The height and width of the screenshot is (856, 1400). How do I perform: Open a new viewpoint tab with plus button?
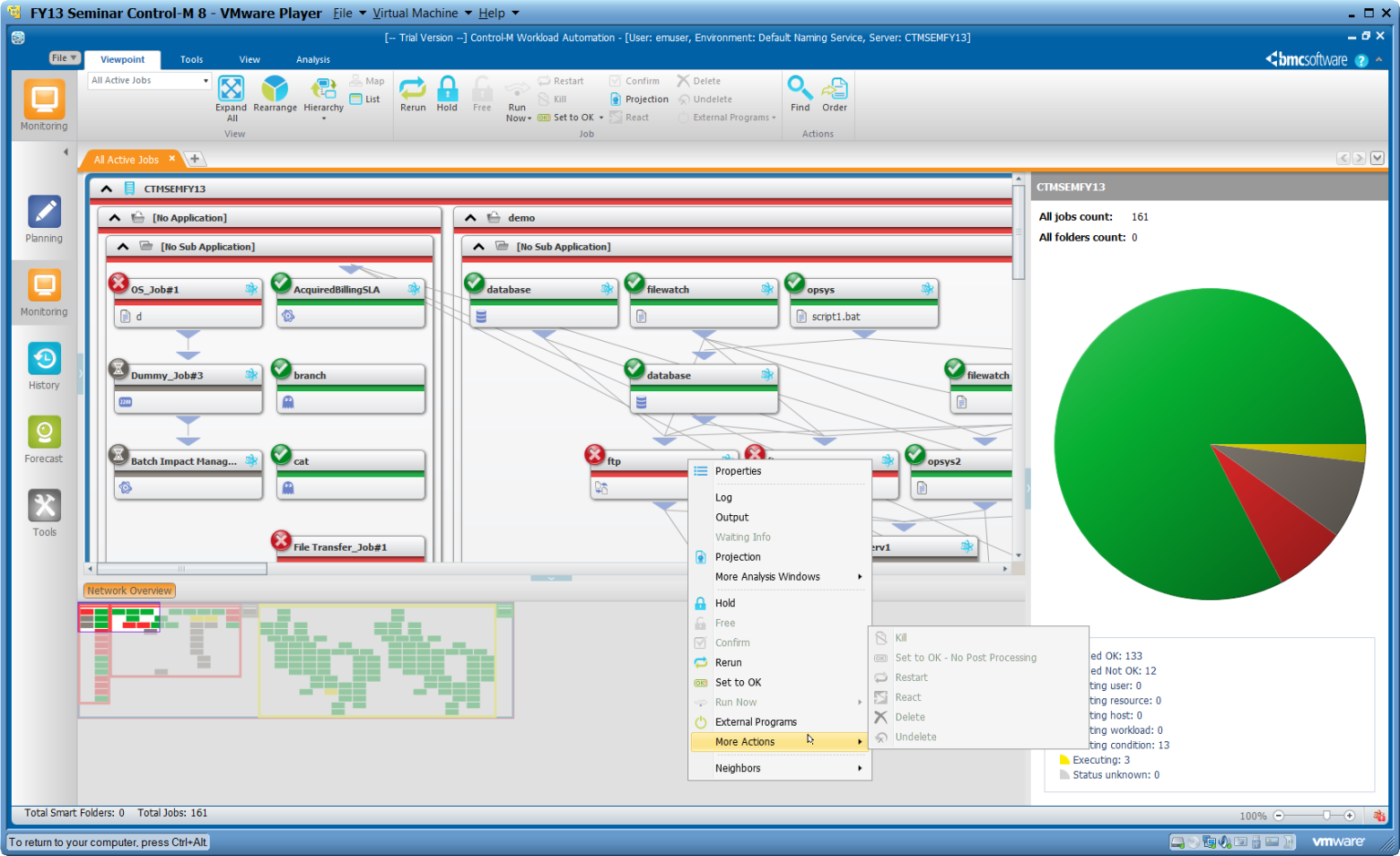[x=194, y=158]
